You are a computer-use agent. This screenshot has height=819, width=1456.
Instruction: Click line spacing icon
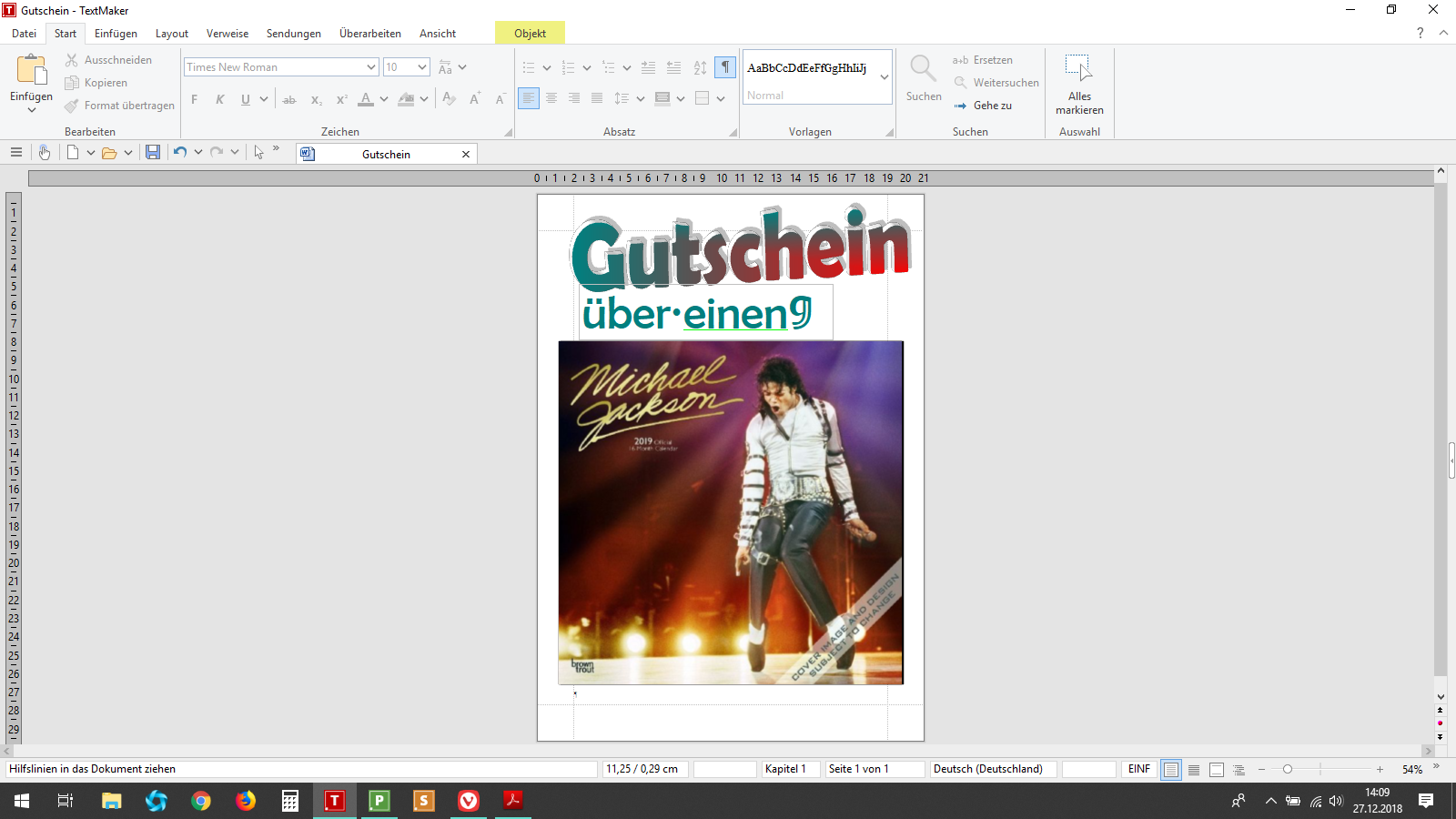click(622, 98)
